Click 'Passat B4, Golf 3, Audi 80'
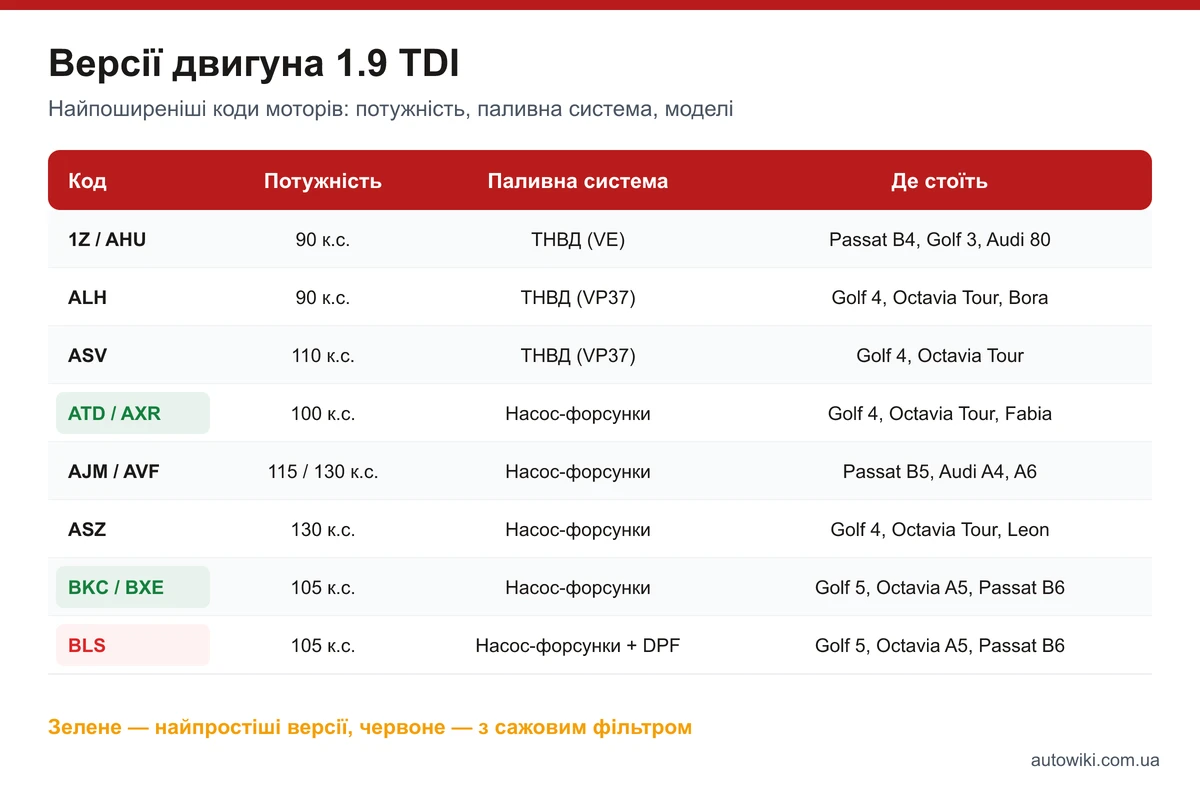Image resolution: width=1200 pixels, height=790 pixels. 940,240
